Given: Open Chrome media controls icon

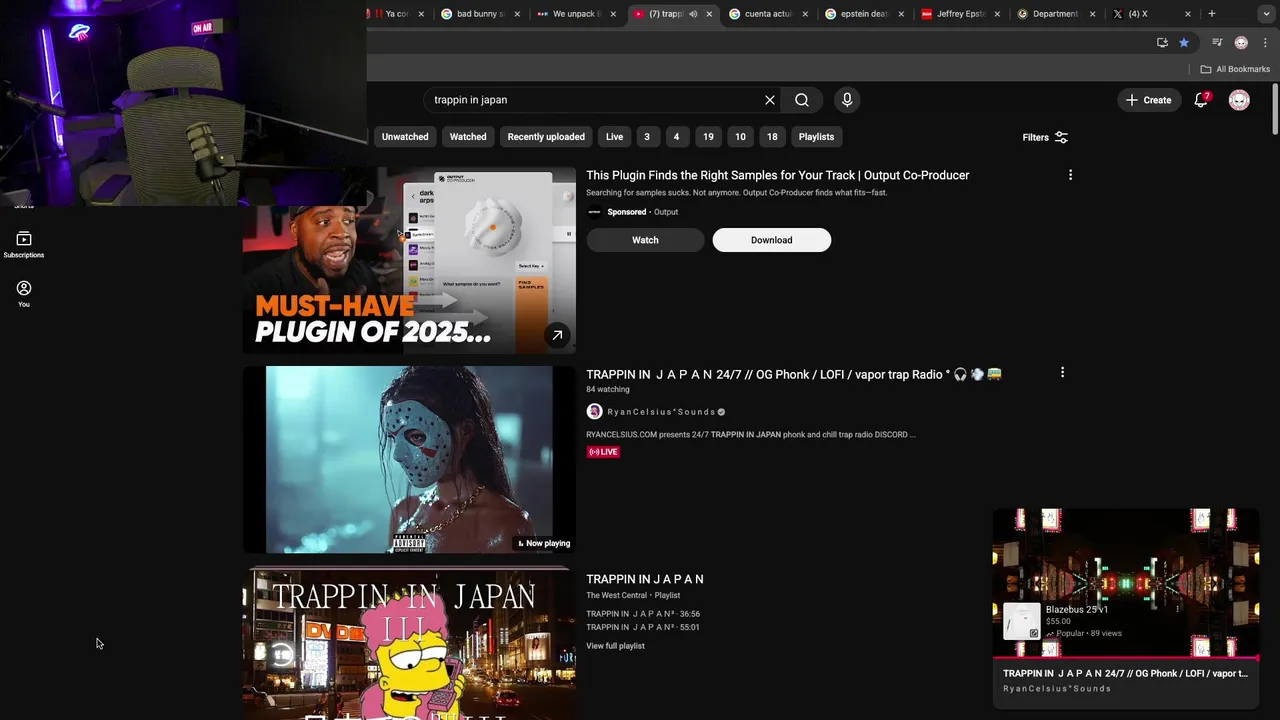Looking at the screenshot, I should (x=1217, y=42).
